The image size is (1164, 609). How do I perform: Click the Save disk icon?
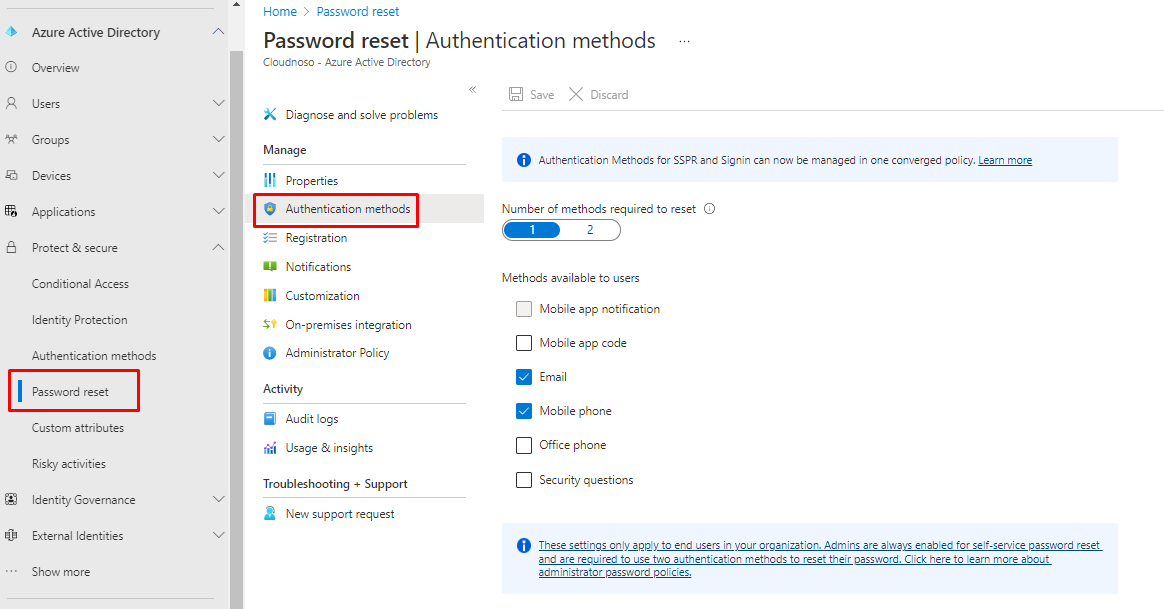pyautogui.click(x=516, y=95)
